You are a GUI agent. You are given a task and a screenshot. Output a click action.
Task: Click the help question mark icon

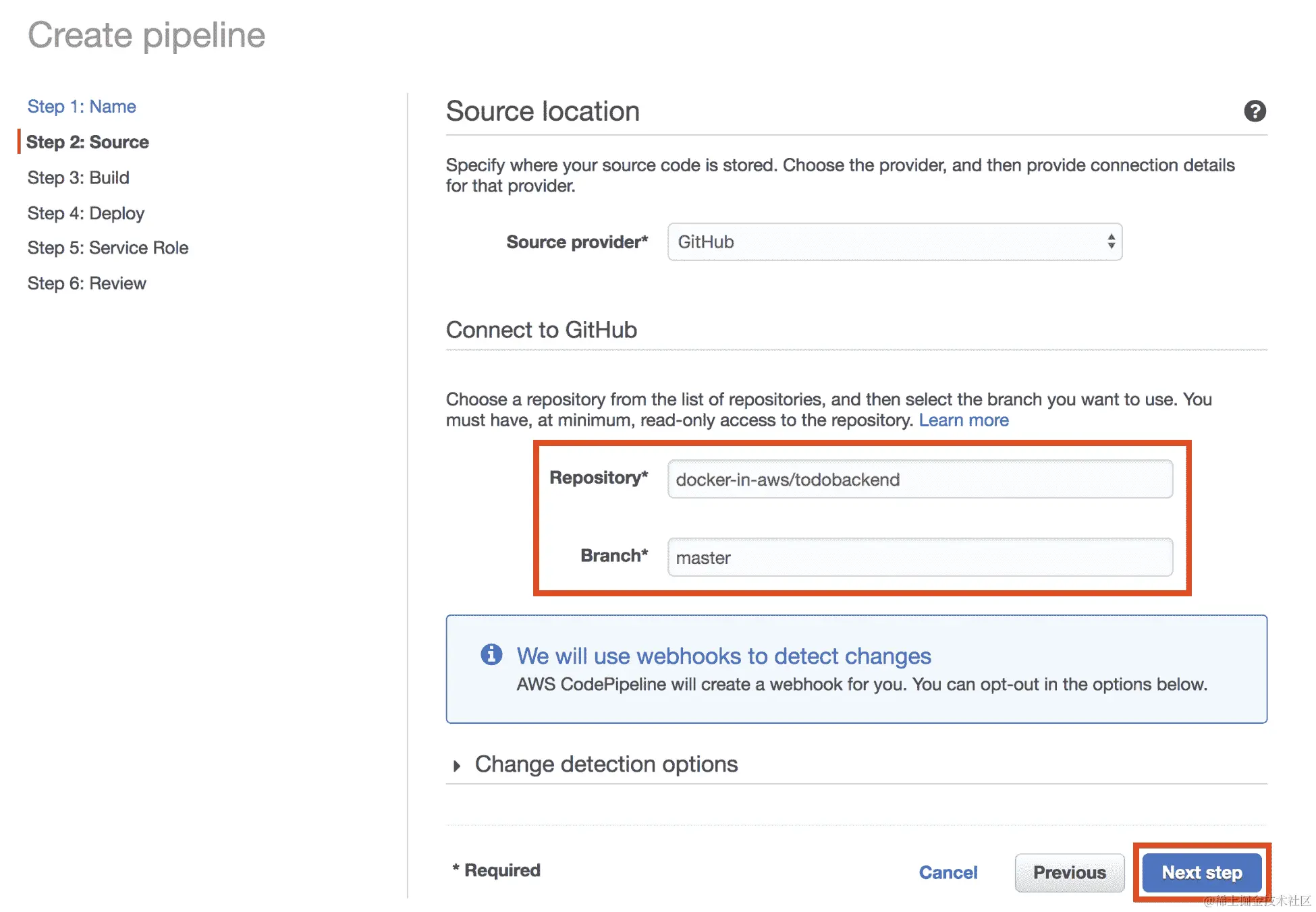1255,111
